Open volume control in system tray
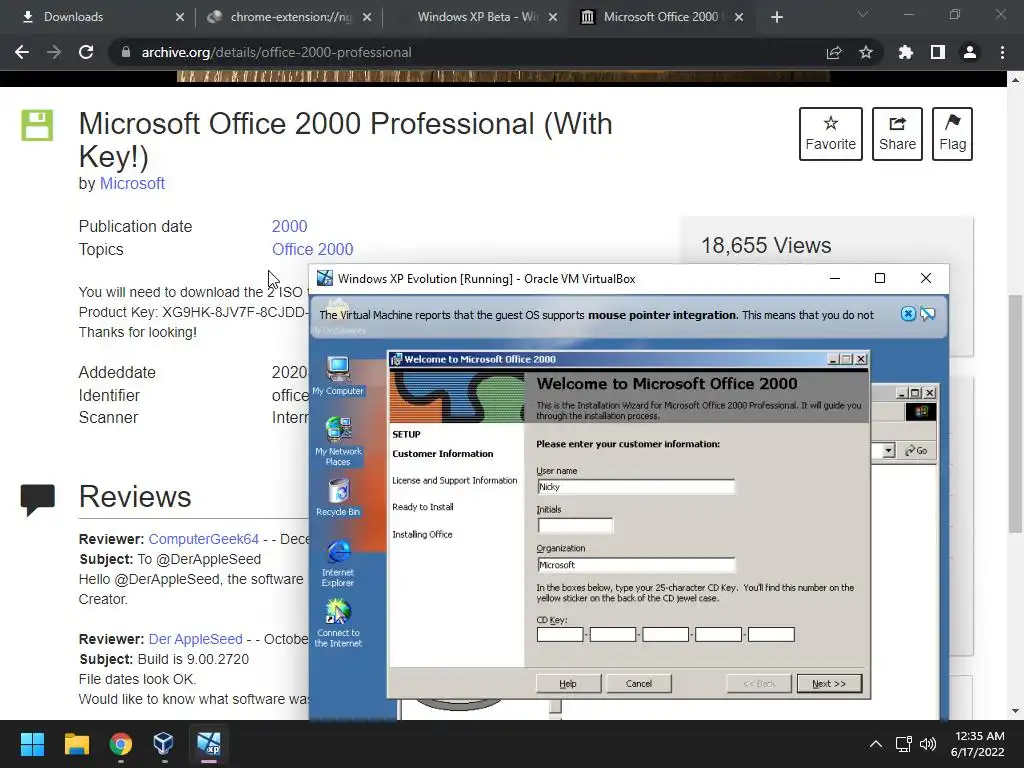This screenshot has width=1024, height=768. [927, 744]
